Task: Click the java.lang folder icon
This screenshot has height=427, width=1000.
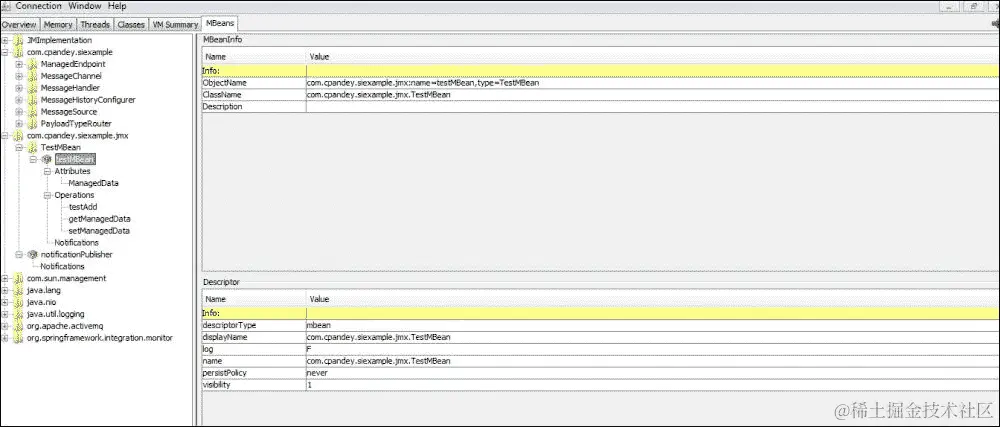Action: (18, 290)
